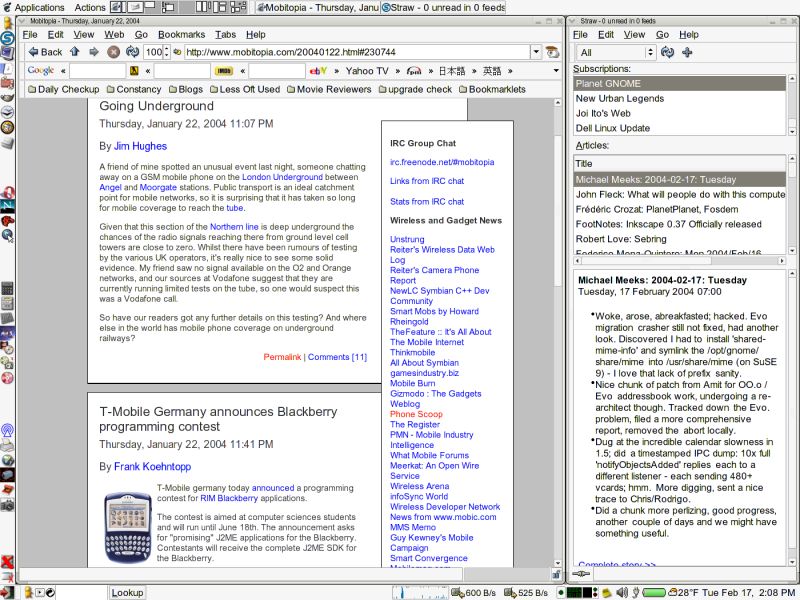Click the IMDb smart bookmark icon
This screenshot has height=600, width=800.
tap(223, 71)
